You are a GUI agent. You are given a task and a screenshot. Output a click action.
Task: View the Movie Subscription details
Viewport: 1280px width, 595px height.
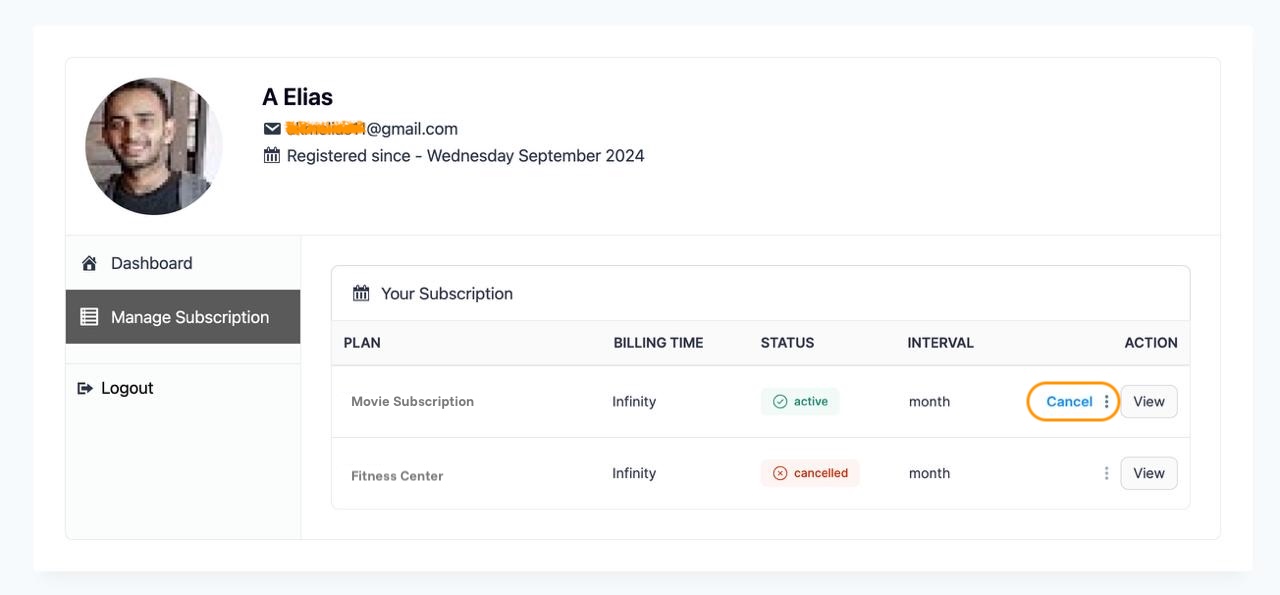tap(1148, 401)
